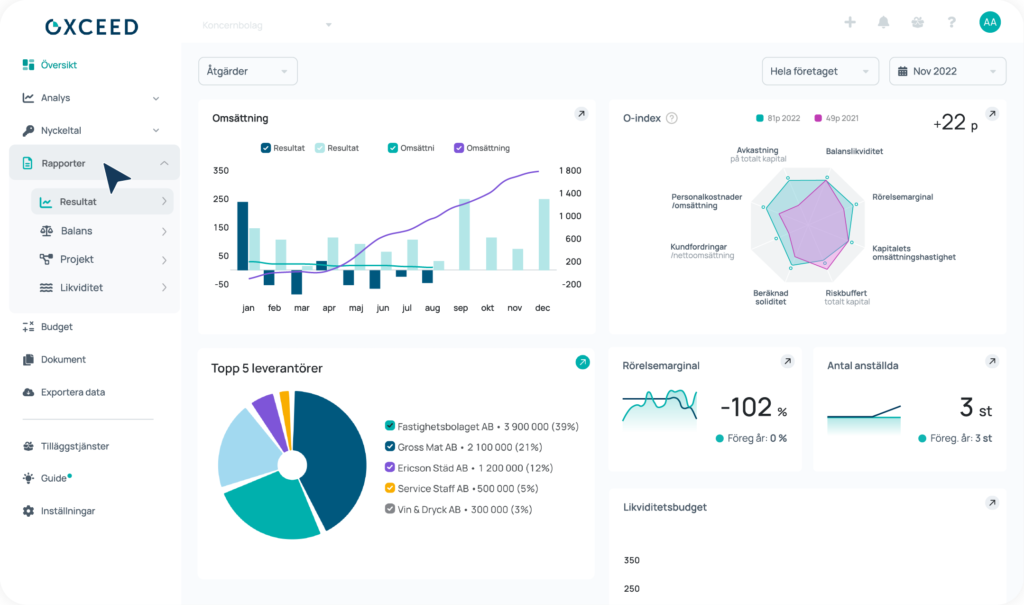The height and width of the screenshot is (605, 1024).
Task: Click the Dokument sidebar icon
Action: pos(30,359)
